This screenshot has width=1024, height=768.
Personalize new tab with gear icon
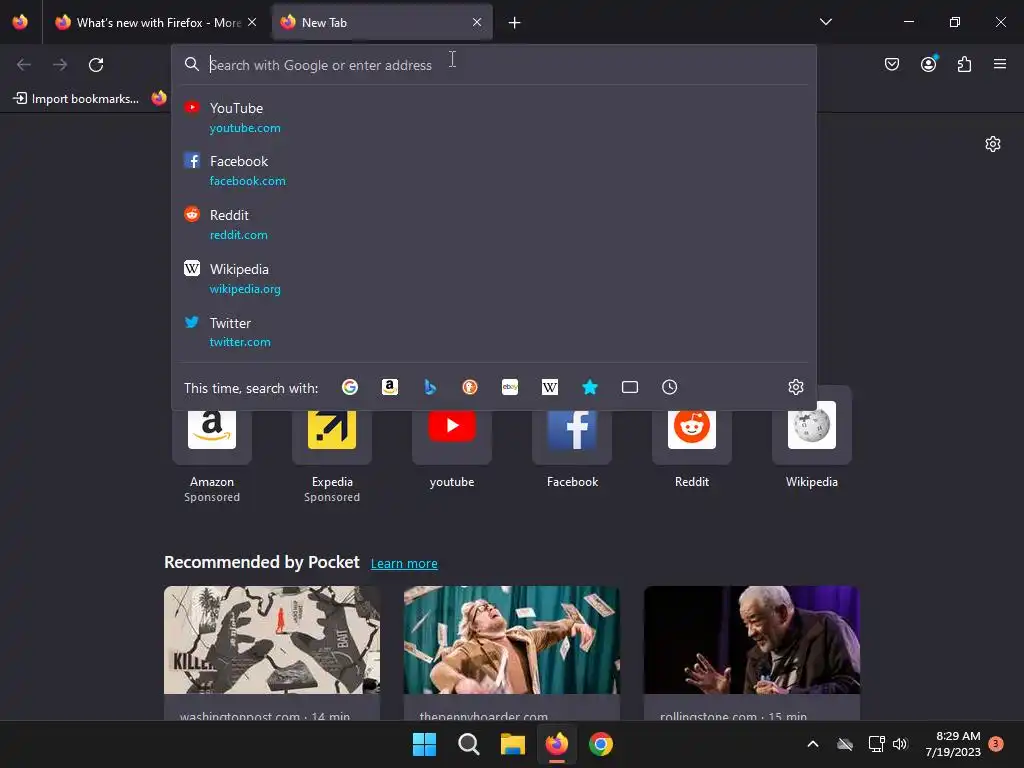tap(993, 144)
